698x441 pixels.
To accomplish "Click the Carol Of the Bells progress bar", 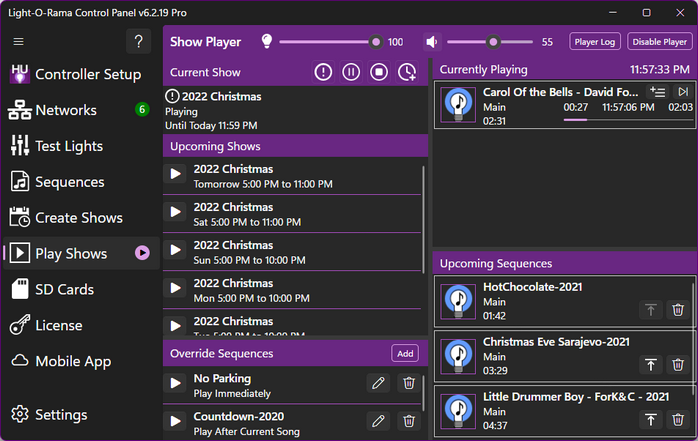I will click(628, 120).
